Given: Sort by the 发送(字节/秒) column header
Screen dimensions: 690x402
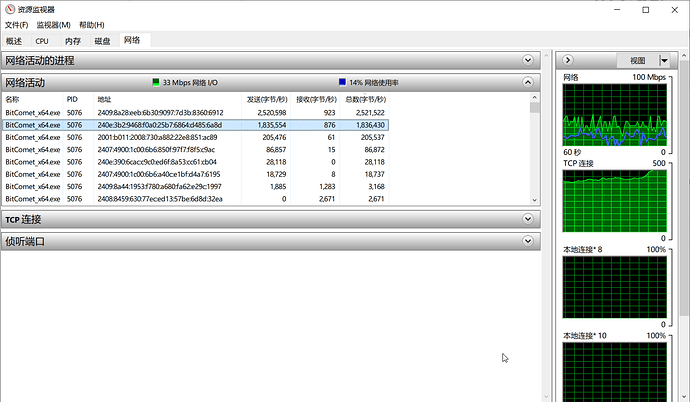Looking at the screenshot, I should 267,100.
